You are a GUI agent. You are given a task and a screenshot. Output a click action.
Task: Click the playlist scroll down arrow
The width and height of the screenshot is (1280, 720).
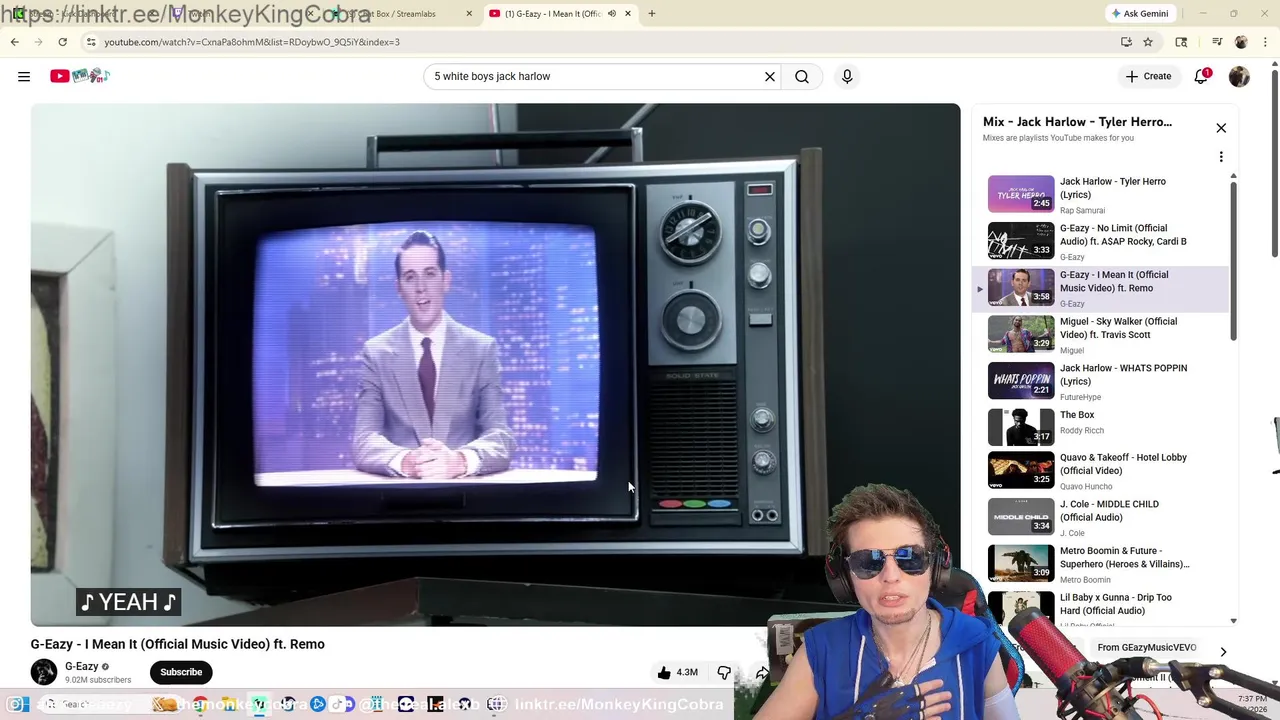click(x=1233, y=620)
